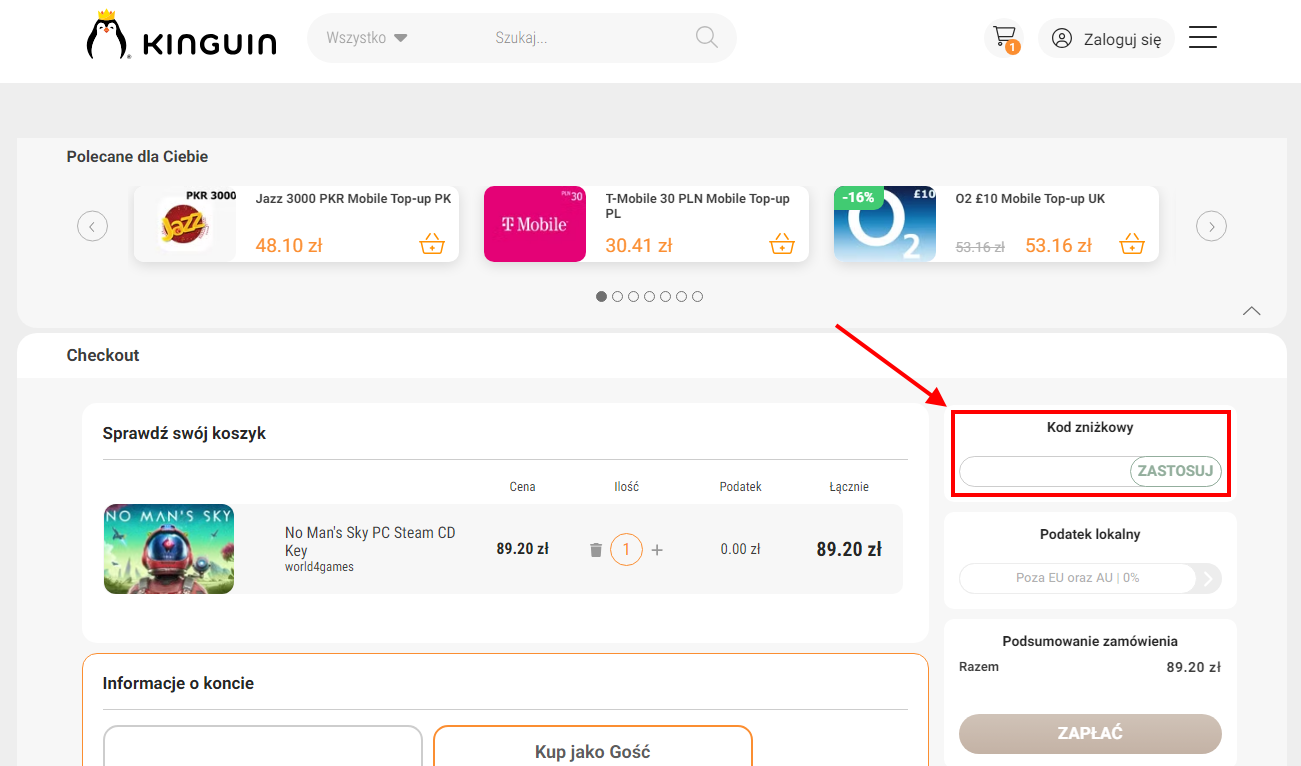Select the seventh carousel page dot
This screenshot has width=1301, height=766.
click(x=697, y=297)
